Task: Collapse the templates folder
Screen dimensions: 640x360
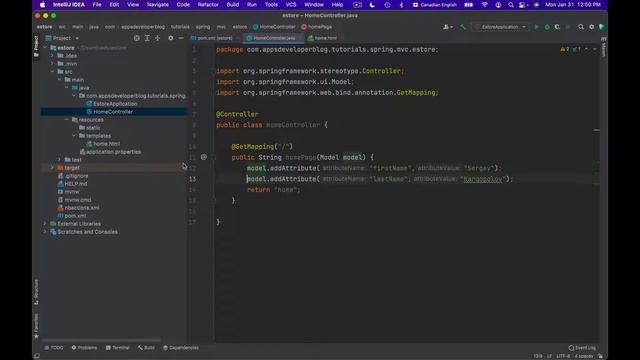Action: click(x=74, y=136)
